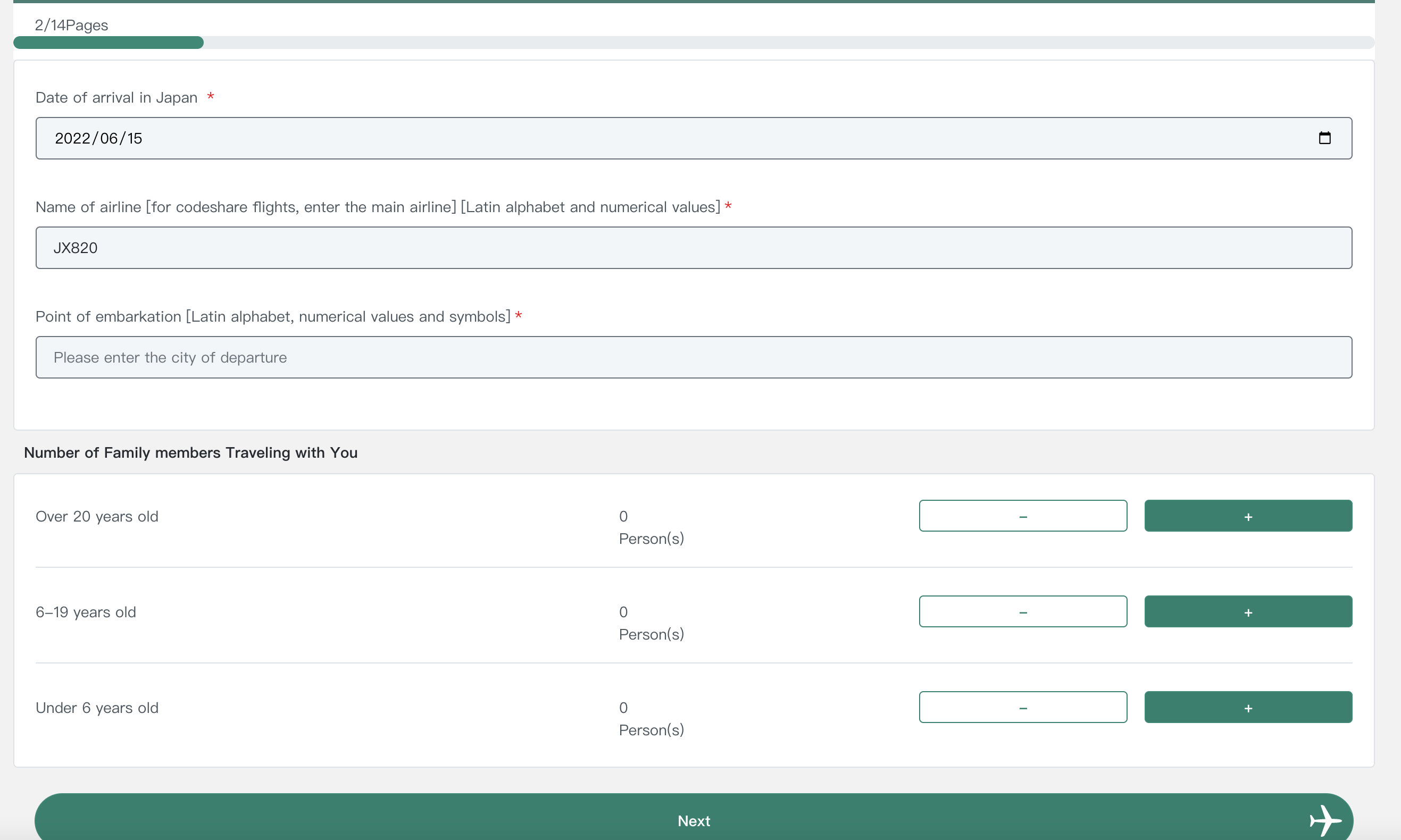Decrease Over 20 years old count
Image resolution: width=1401 pixels, height=840 pixels.
pyautogui.click(x=1023, y=516)
